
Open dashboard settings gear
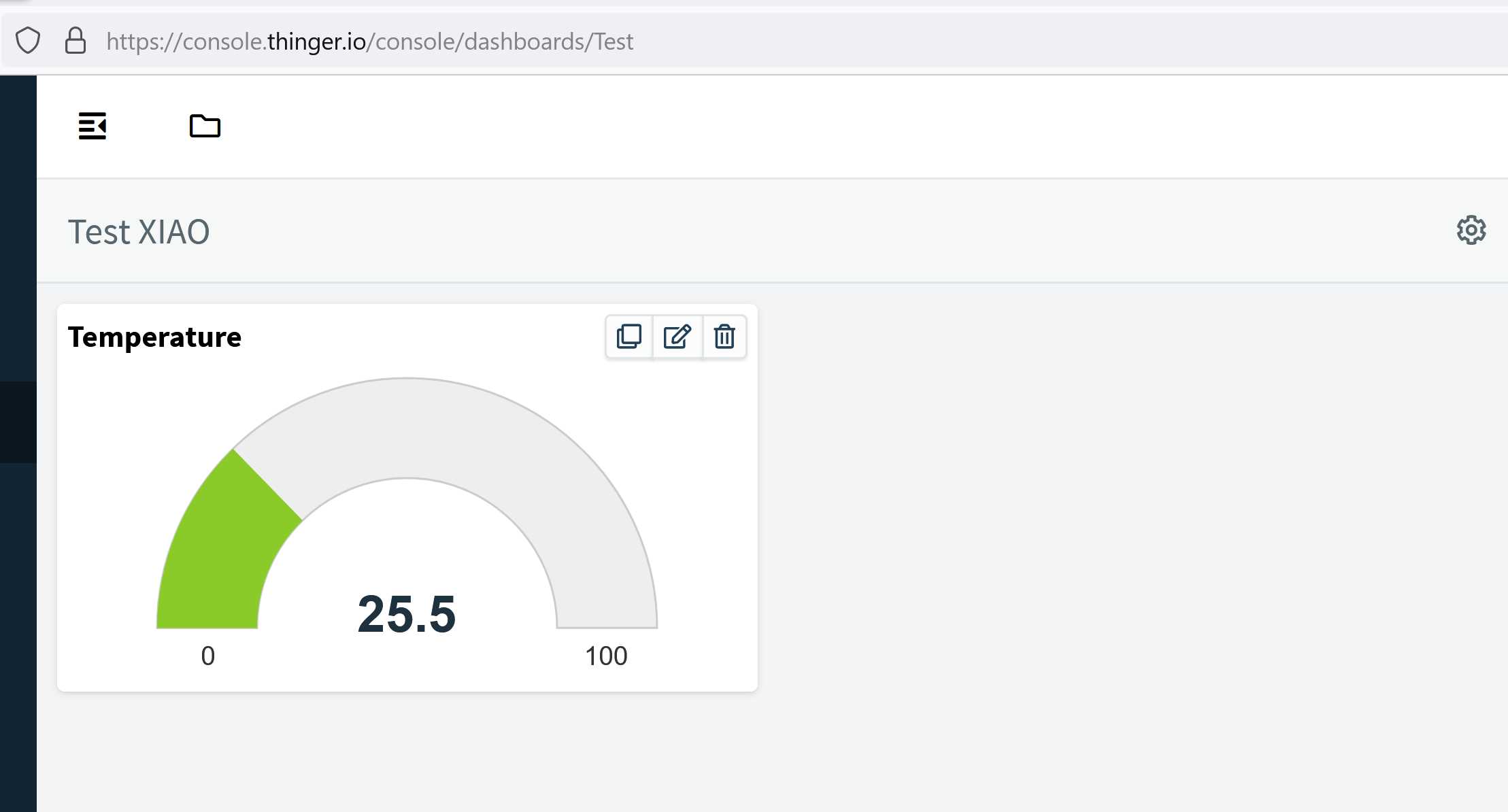point(1471,231)
